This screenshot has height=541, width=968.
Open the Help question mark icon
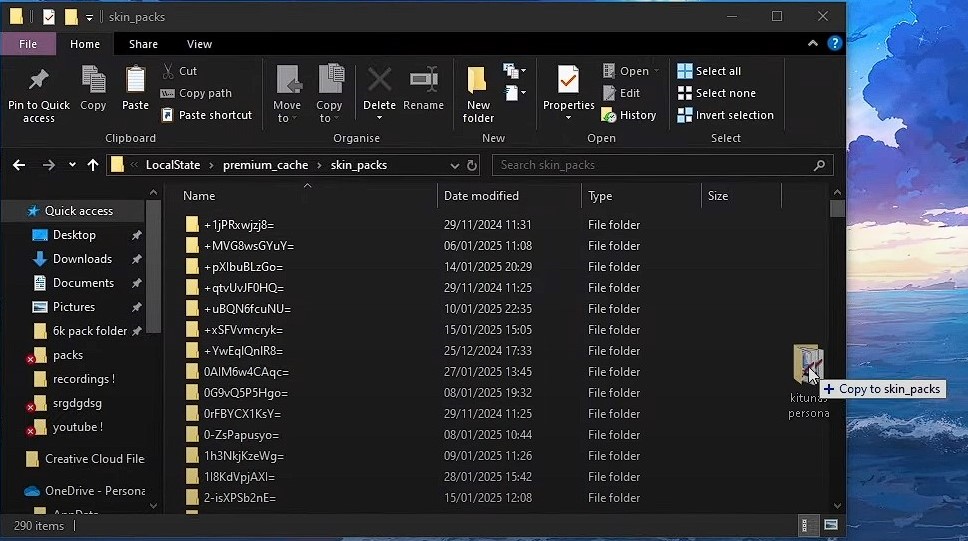[835, 43]
